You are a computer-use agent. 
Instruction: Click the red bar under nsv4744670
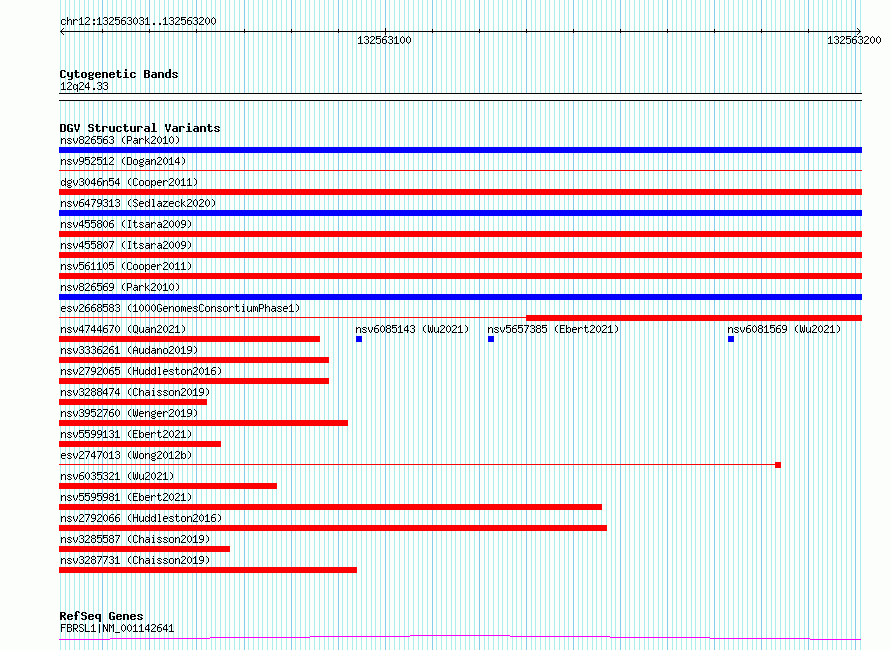(190, 339)
